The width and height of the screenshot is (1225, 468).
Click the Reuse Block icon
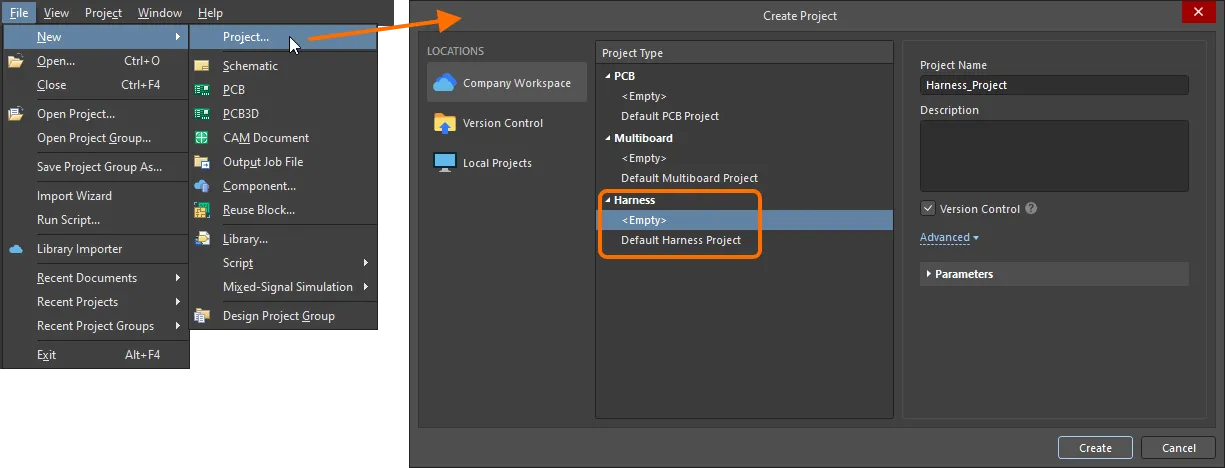pos(202,210)
